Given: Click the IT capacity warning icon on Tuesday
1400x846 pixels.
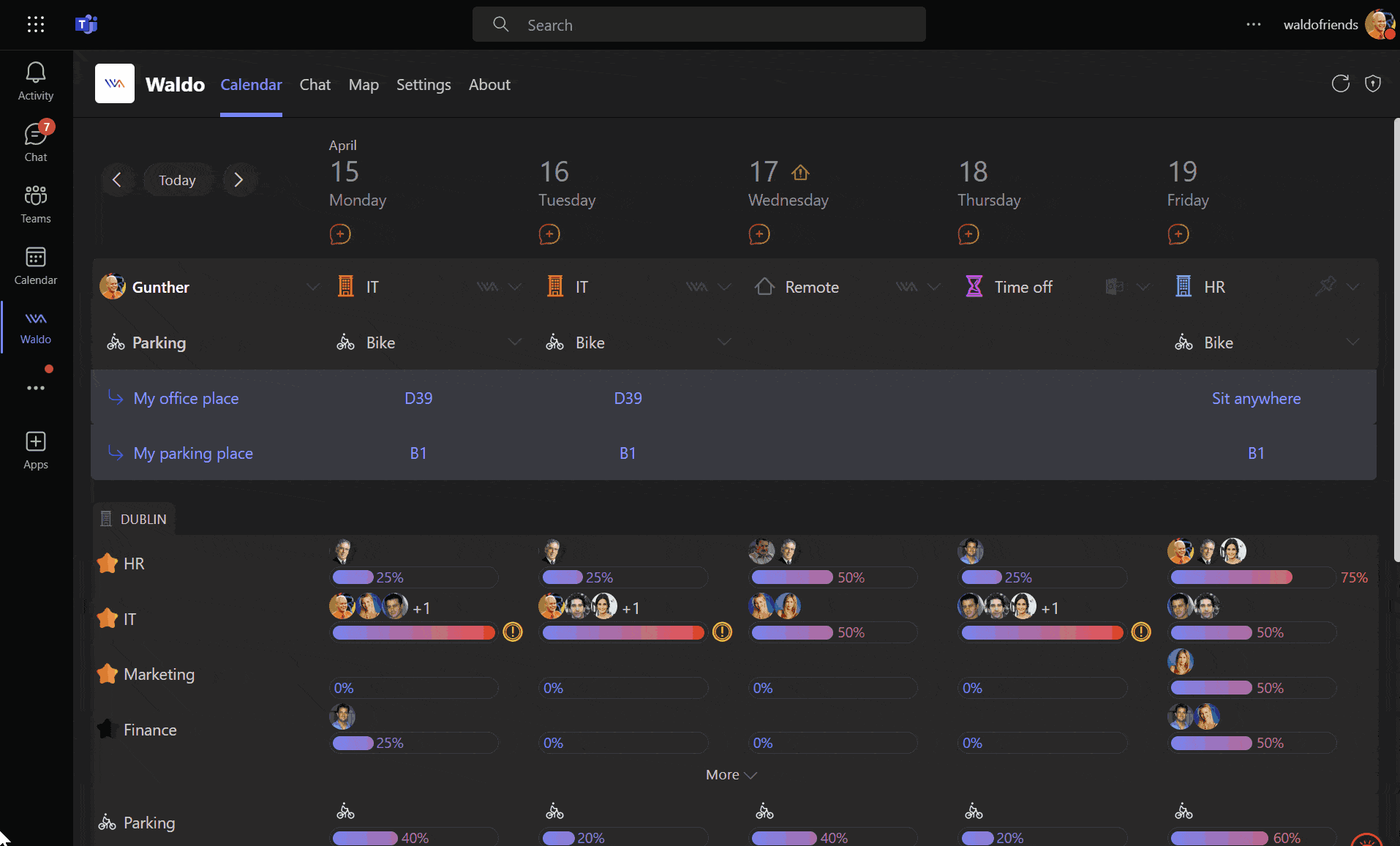Looking at the screenshot, I should click(x=722, y=632).
